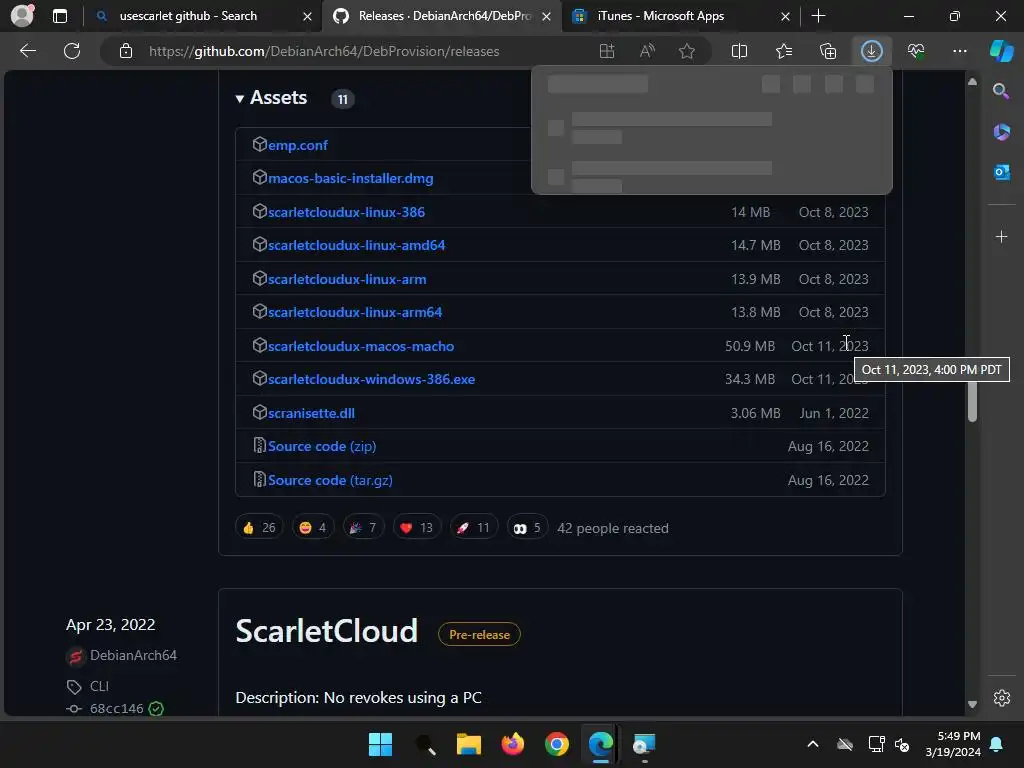Show hidden system tray icons chevron
This screenshot has height=768, width=1024.
(812, 744)
